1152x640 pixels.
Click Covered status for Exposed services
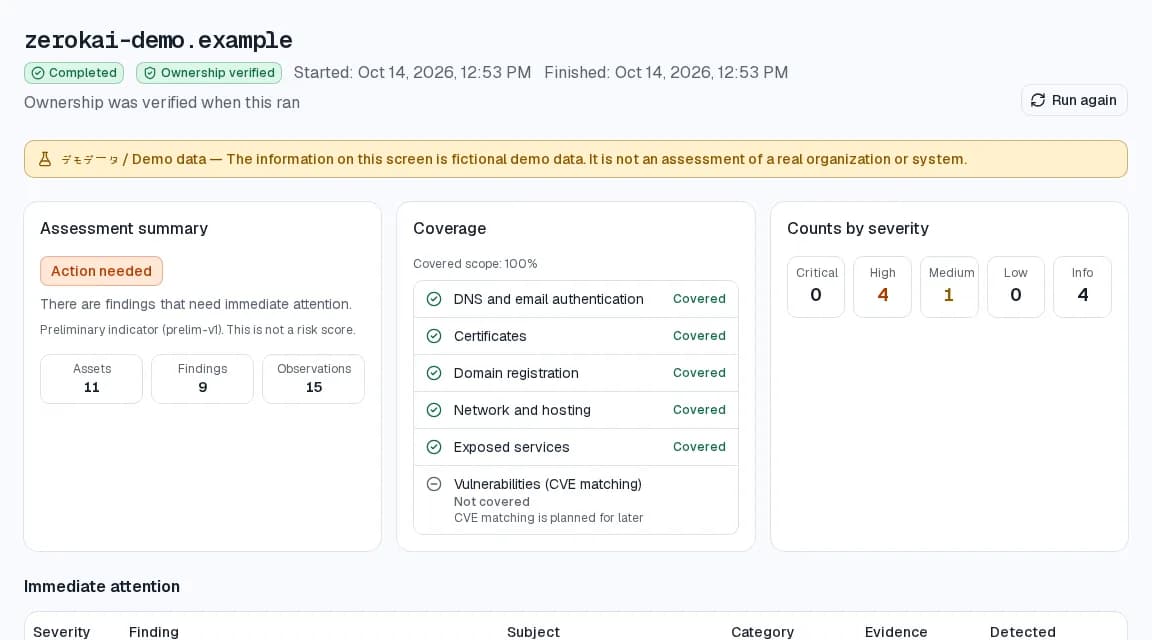(699, 447)
